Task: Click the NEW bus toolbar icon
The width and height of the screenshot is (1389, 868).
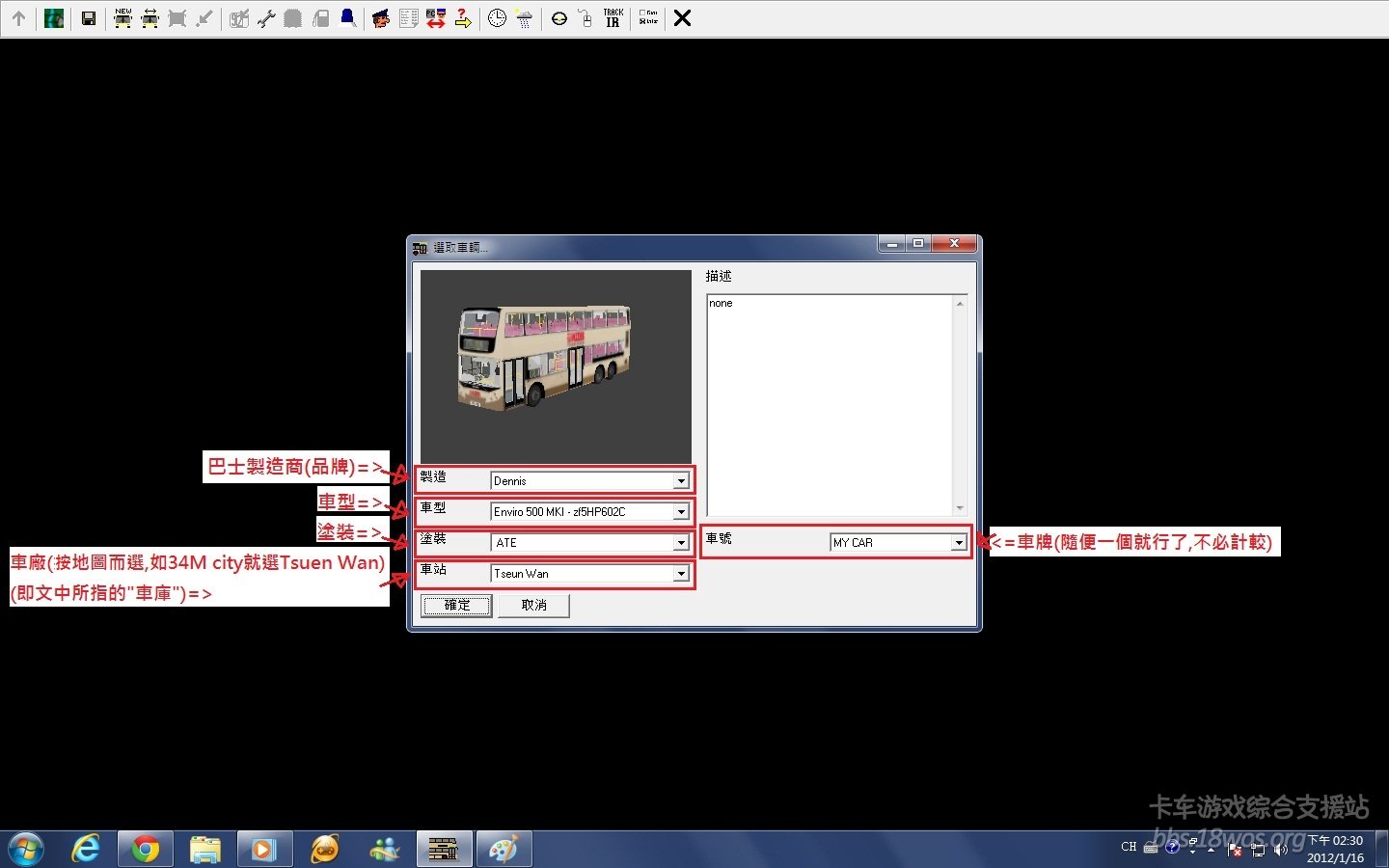Action: pos(123,18)
